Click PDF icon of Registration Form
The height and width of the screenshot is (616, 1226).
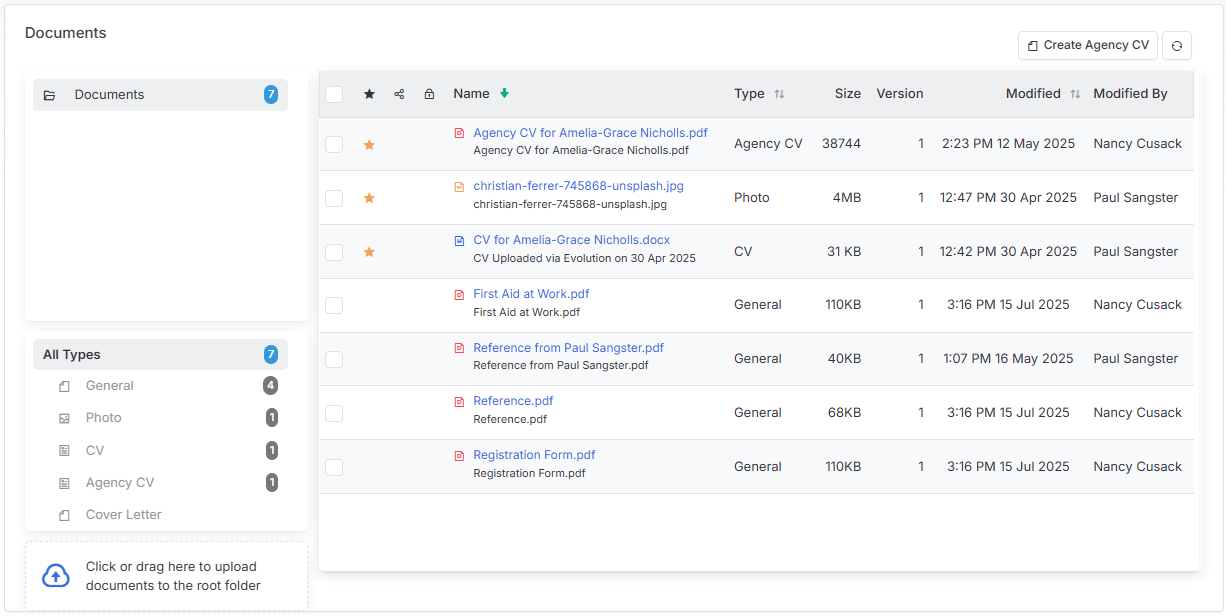459,456
